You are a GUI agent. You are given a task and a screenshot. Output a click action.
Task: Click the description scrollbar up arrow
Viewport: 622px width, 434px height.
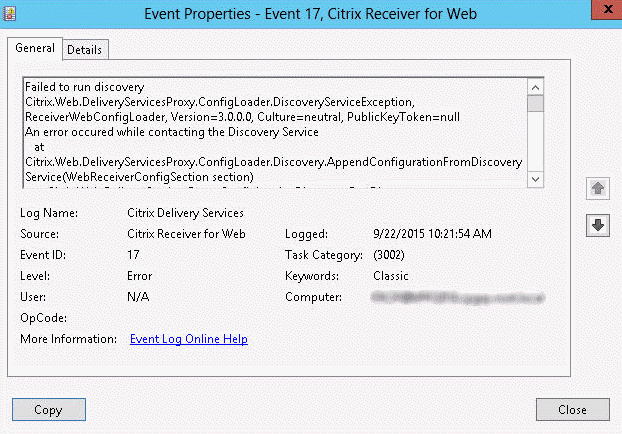click(536, 87)
